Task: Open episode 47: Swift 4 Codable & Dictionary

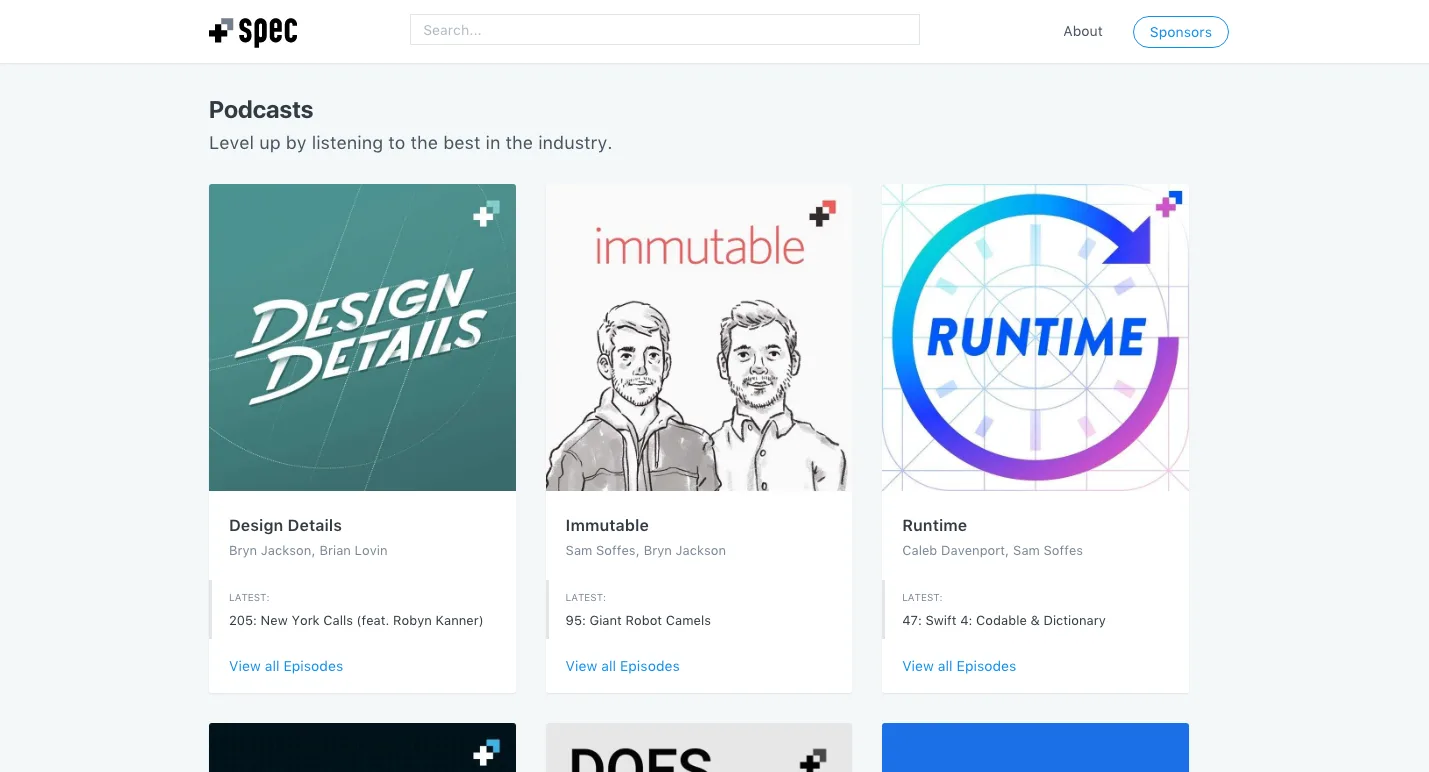Action: click(x=1004, y=620)
